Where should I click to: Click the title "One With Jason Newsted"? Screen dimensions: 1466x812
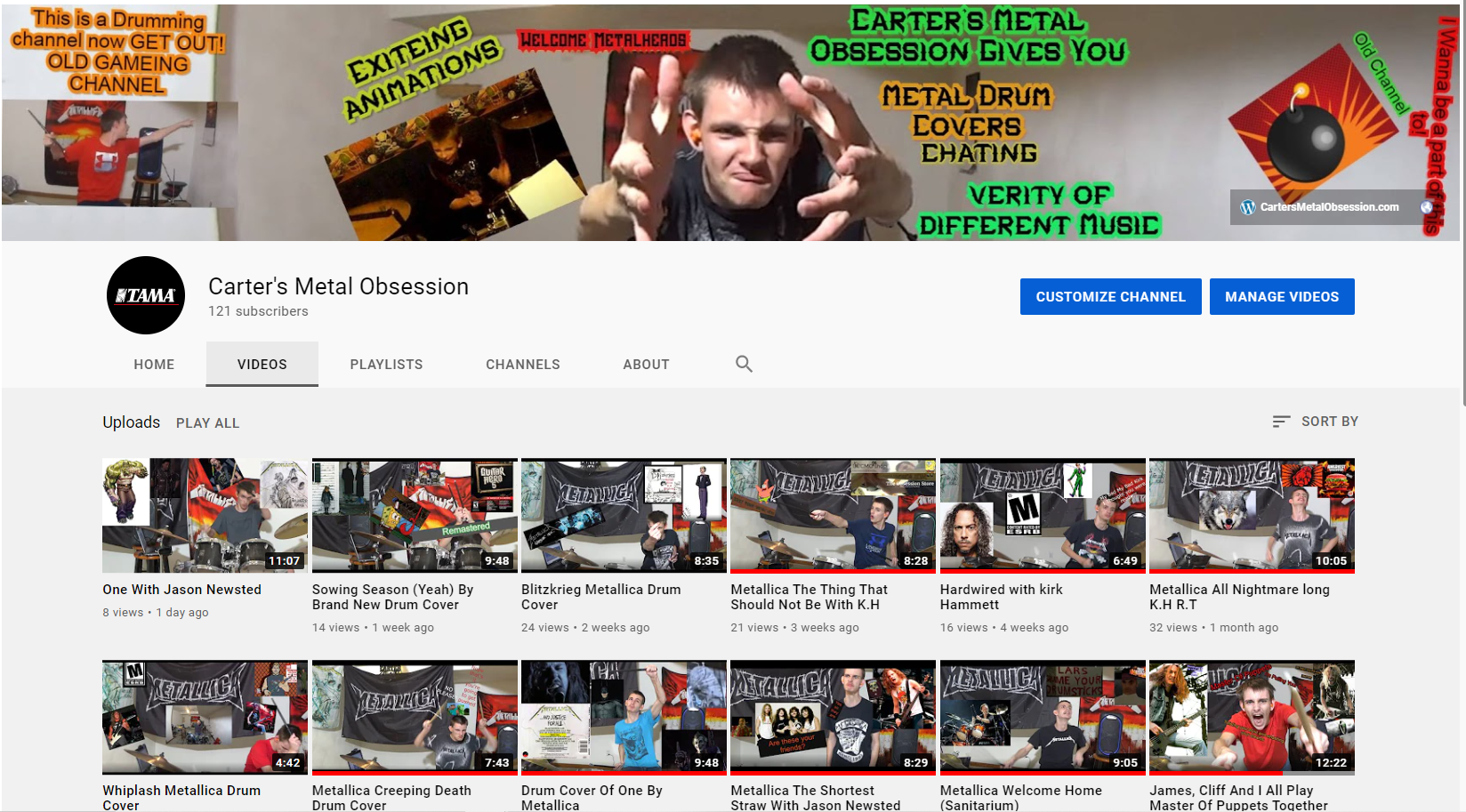pyautogui.click(x=181, y=590)
